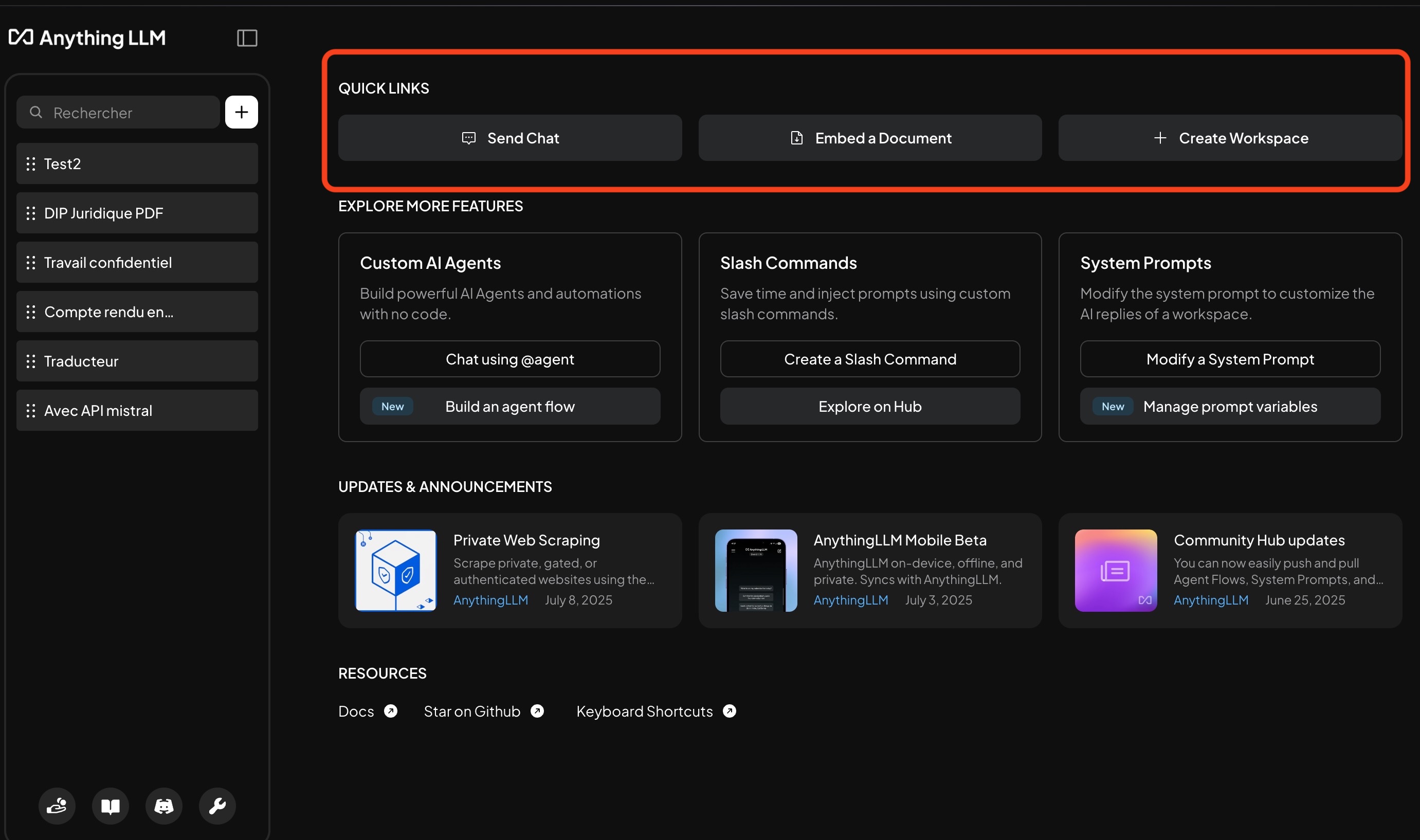Click the drag handle beside Avec API mistral
The width and height of the screenshot is (1420, 840).
[31, 410]
